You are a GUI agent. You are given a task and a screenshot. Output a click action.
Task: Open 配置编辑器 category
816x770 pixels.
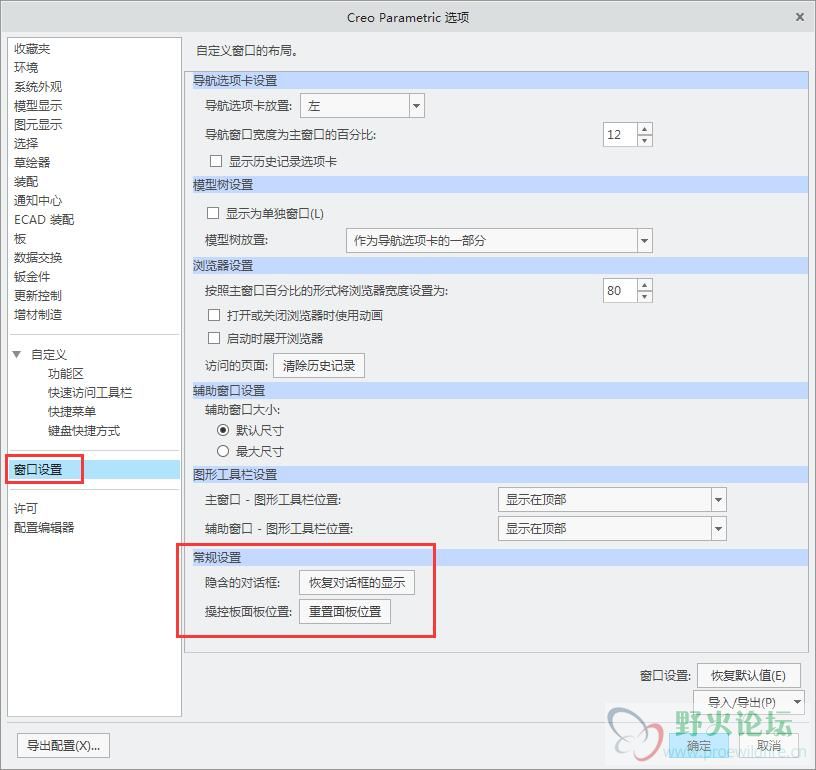click(44, 528)
